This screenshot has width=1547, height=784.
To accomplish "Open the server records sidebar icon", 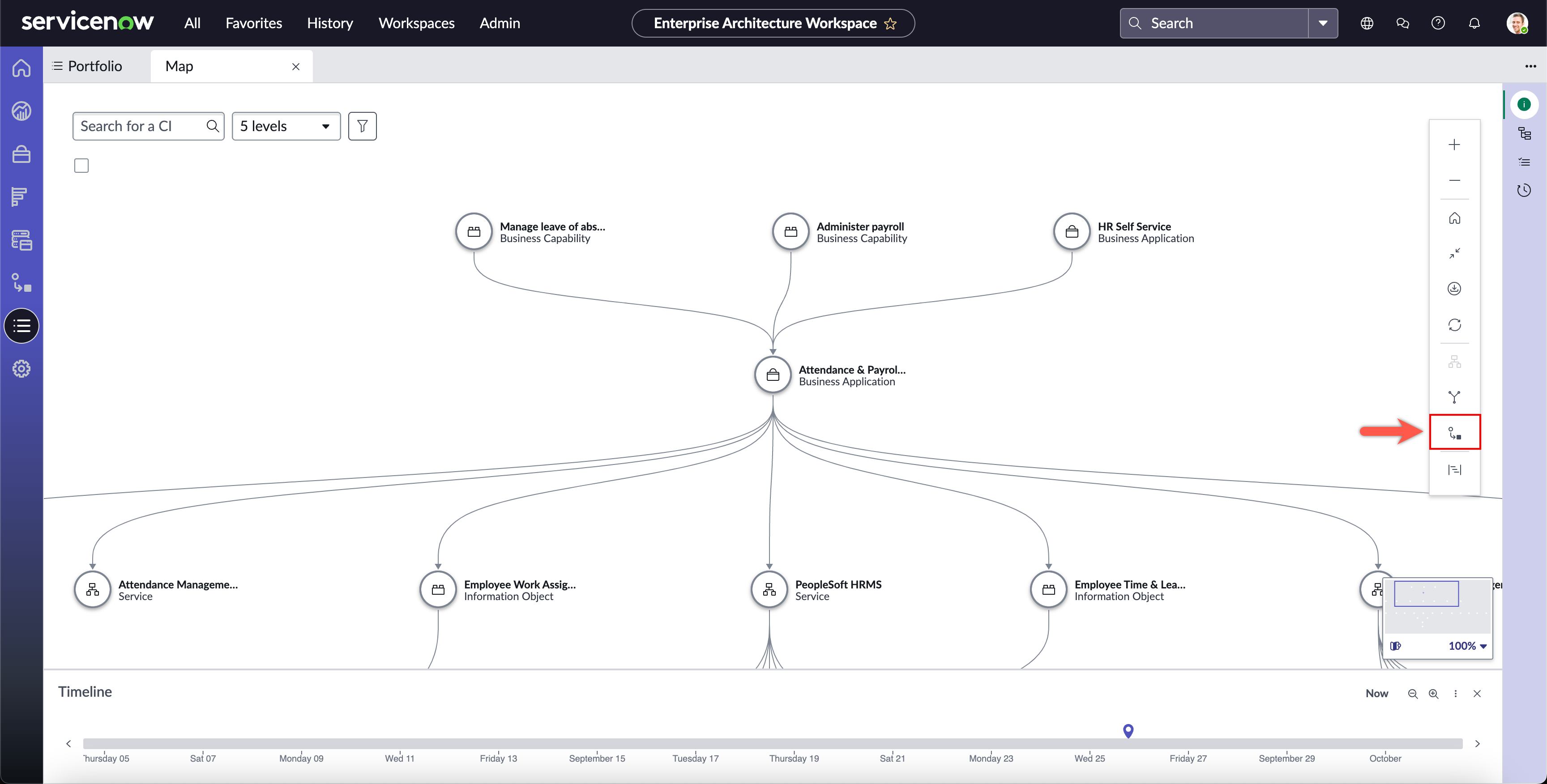I will [x=21, y=240].
